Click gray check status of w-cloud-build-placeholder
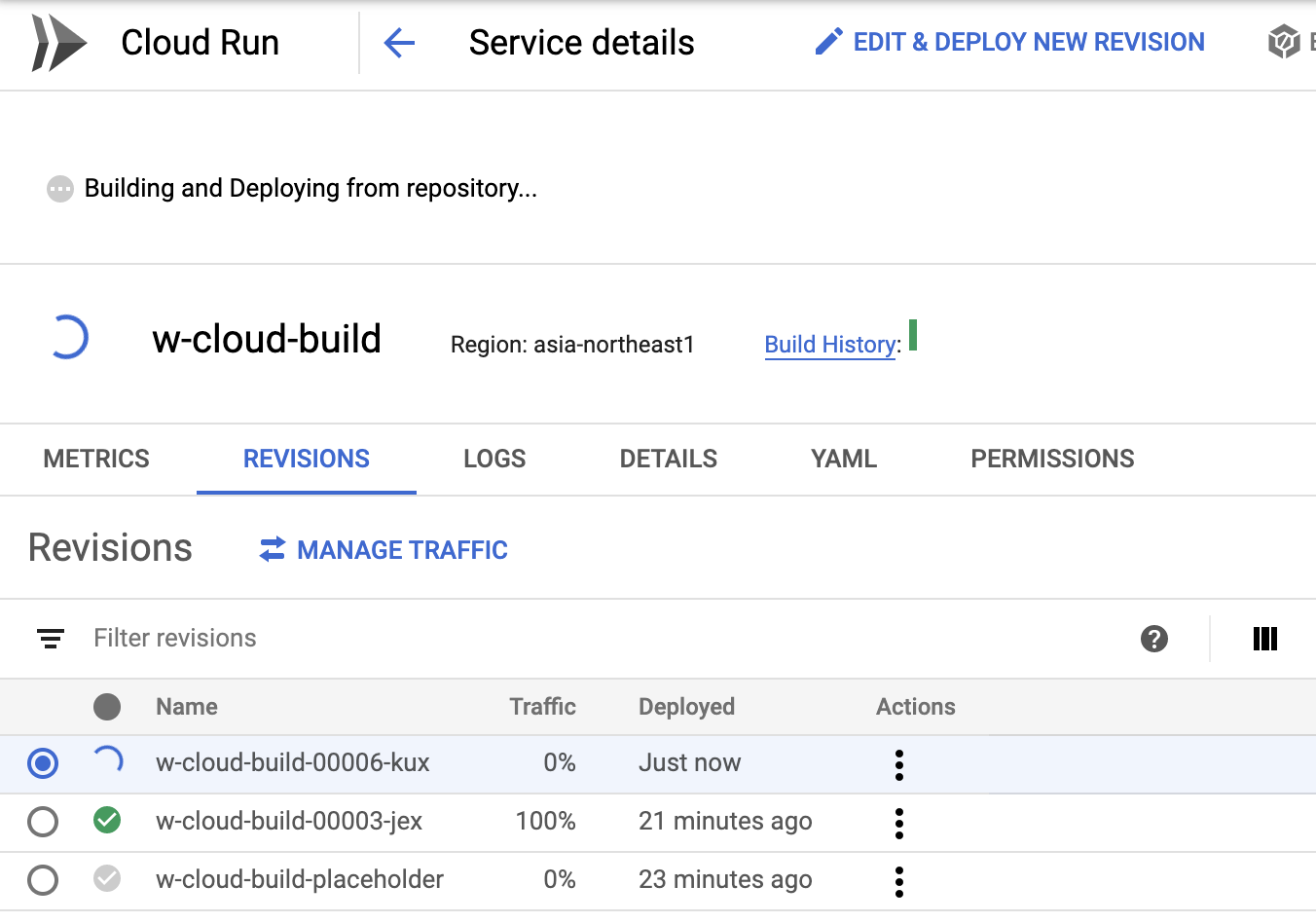The width and height of the screenshot is (1316, 923). (x=107, y=879)
